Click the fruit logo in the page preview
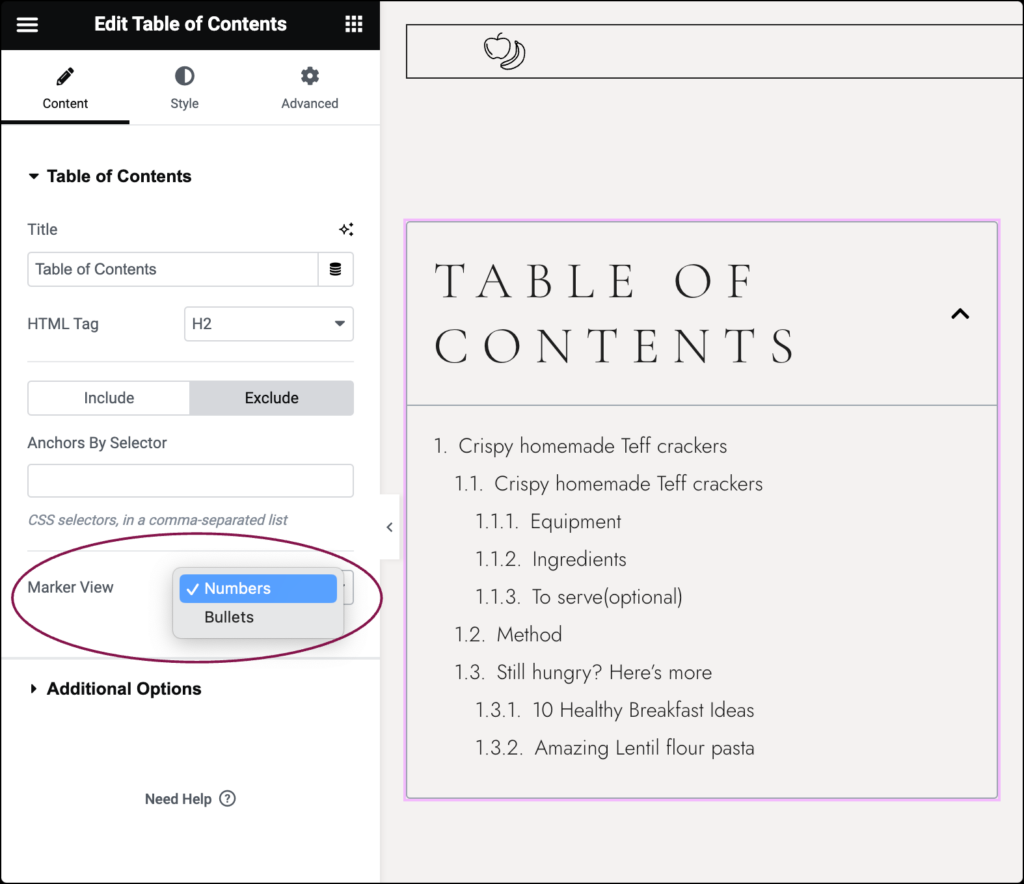 [503, 50]
